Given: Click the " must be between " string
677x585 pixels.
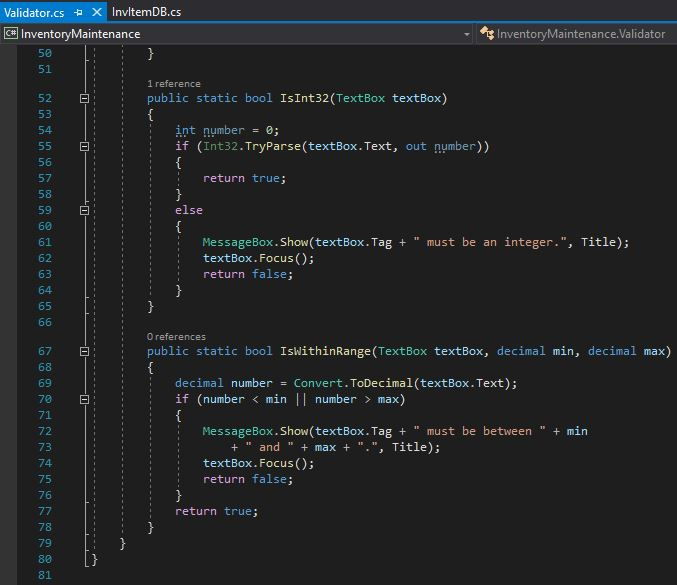Looking at the screenshot, I should coord(479,431).
